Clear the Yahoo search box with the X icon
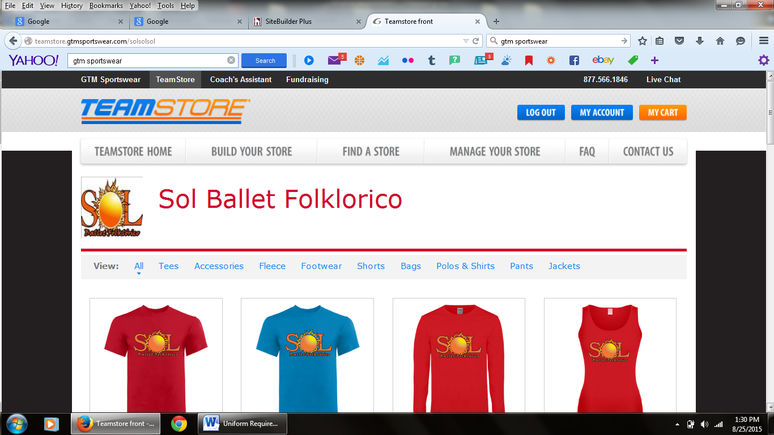774x435 pixels. (x=231, y=60)
